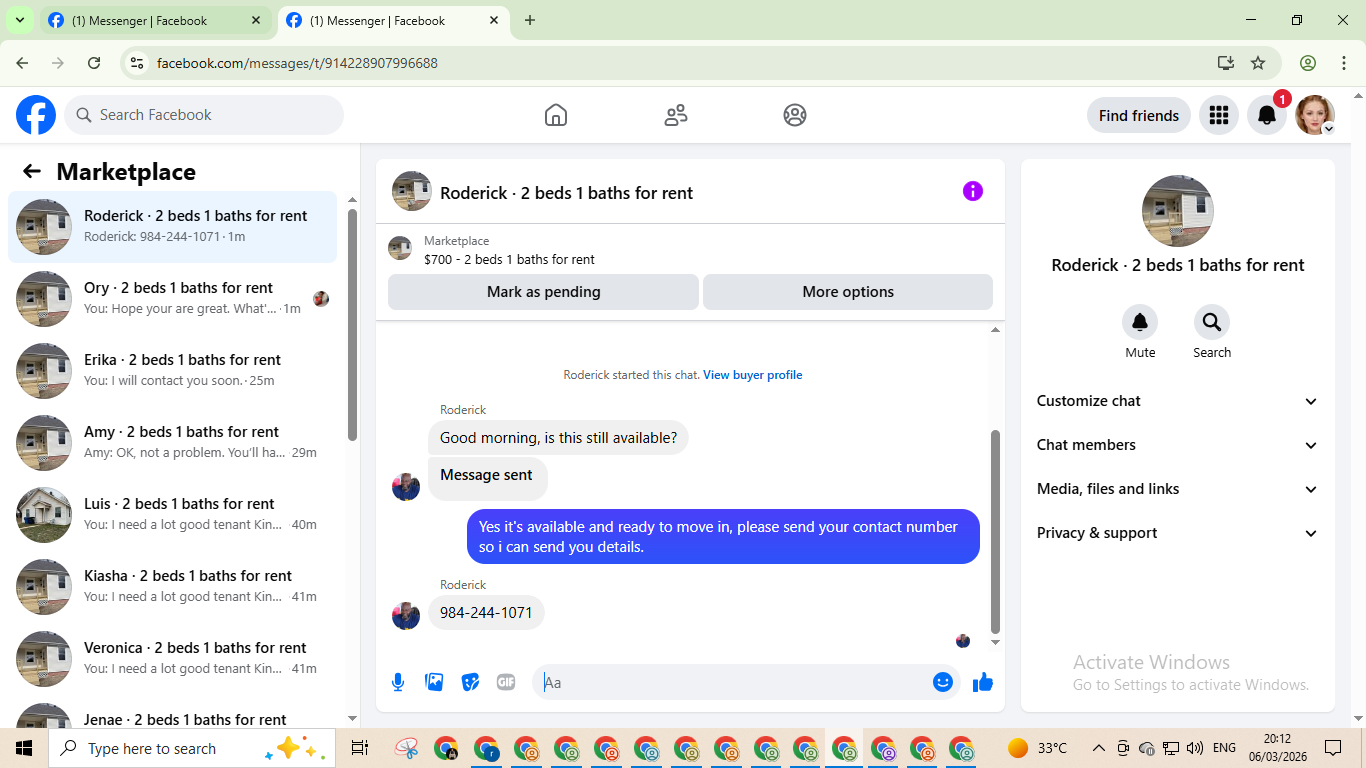Expand the Privacy & support section

(x=1178, y=533)
